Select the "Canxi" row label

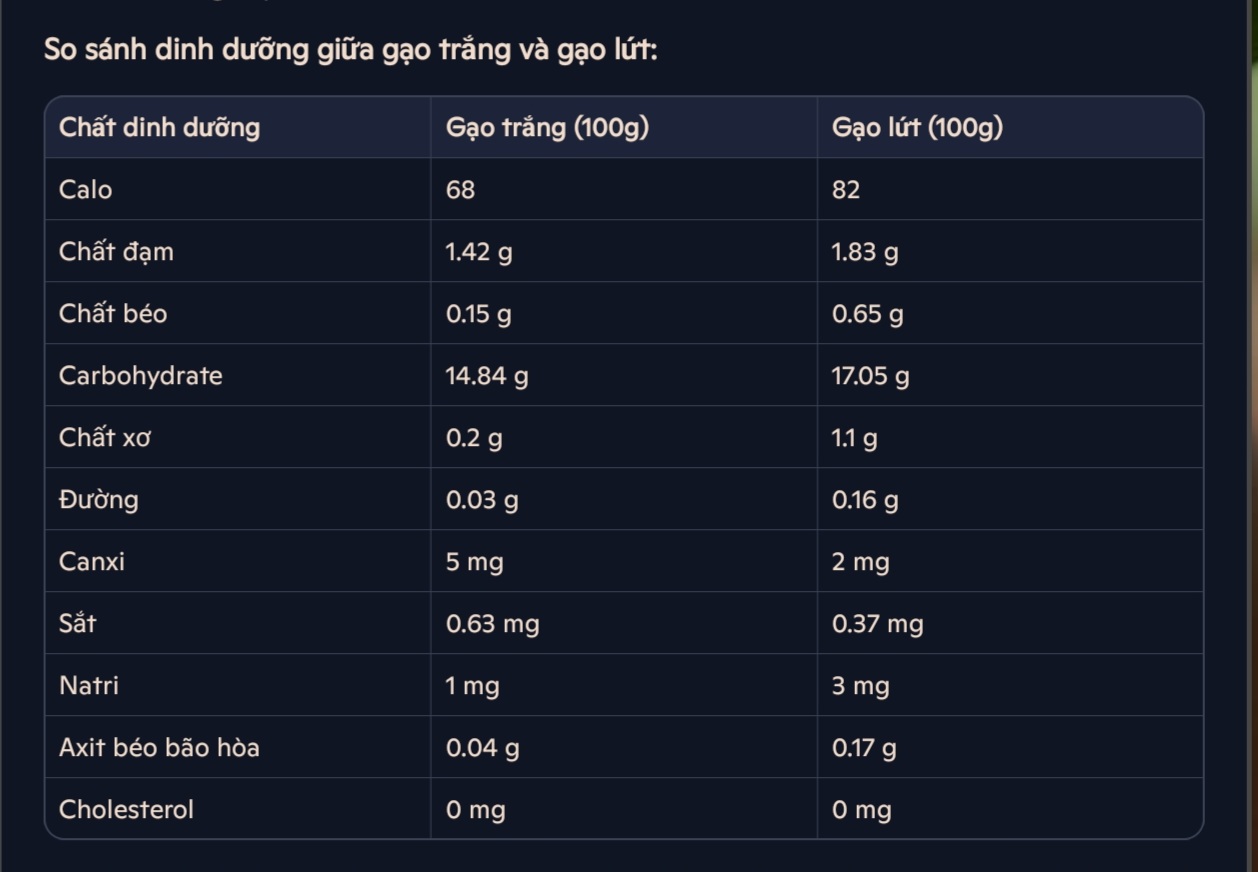coord(92,562)
